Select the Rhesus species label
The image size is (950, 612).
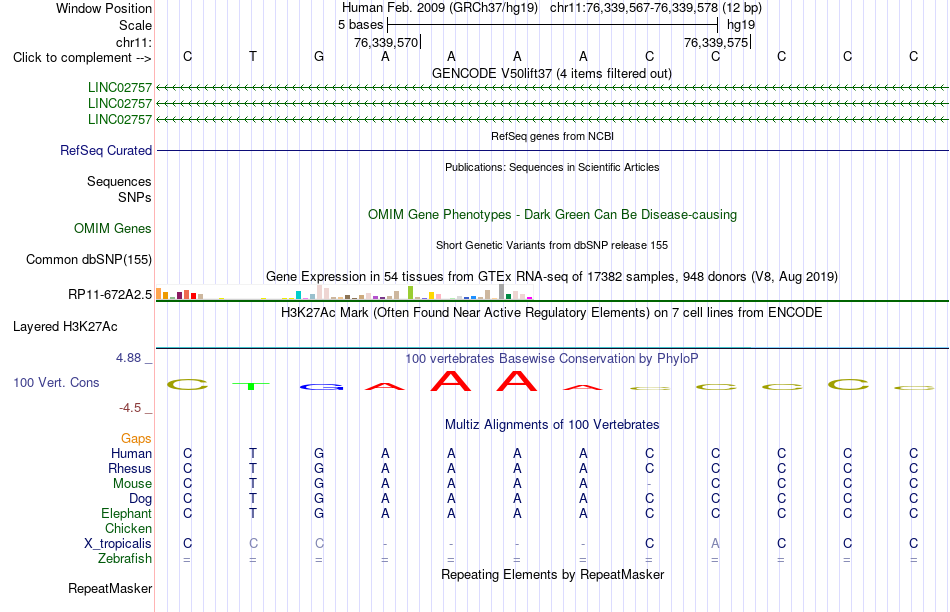(x=130, y=468)
